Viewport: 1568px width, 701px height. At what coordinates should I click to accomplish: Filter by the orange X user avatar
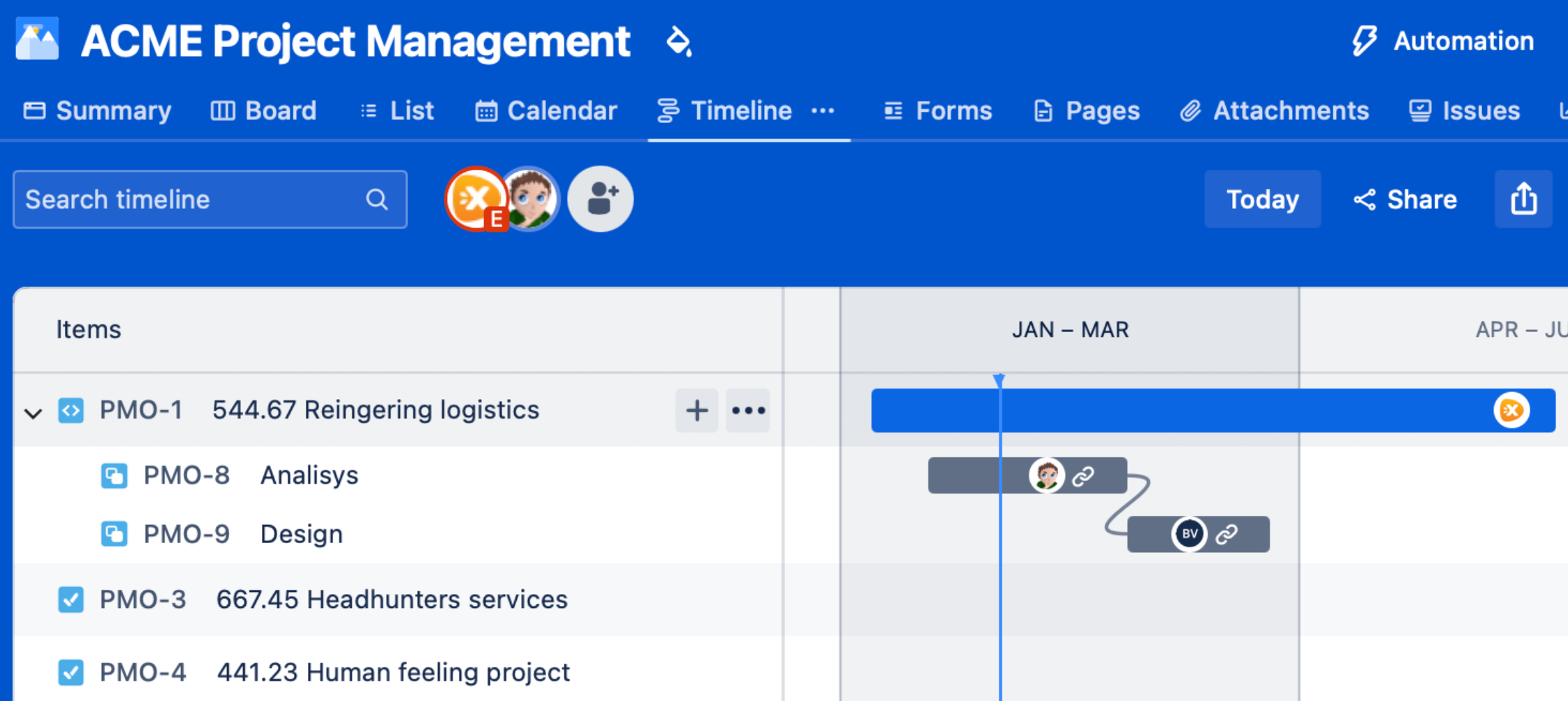pos(476,199)
